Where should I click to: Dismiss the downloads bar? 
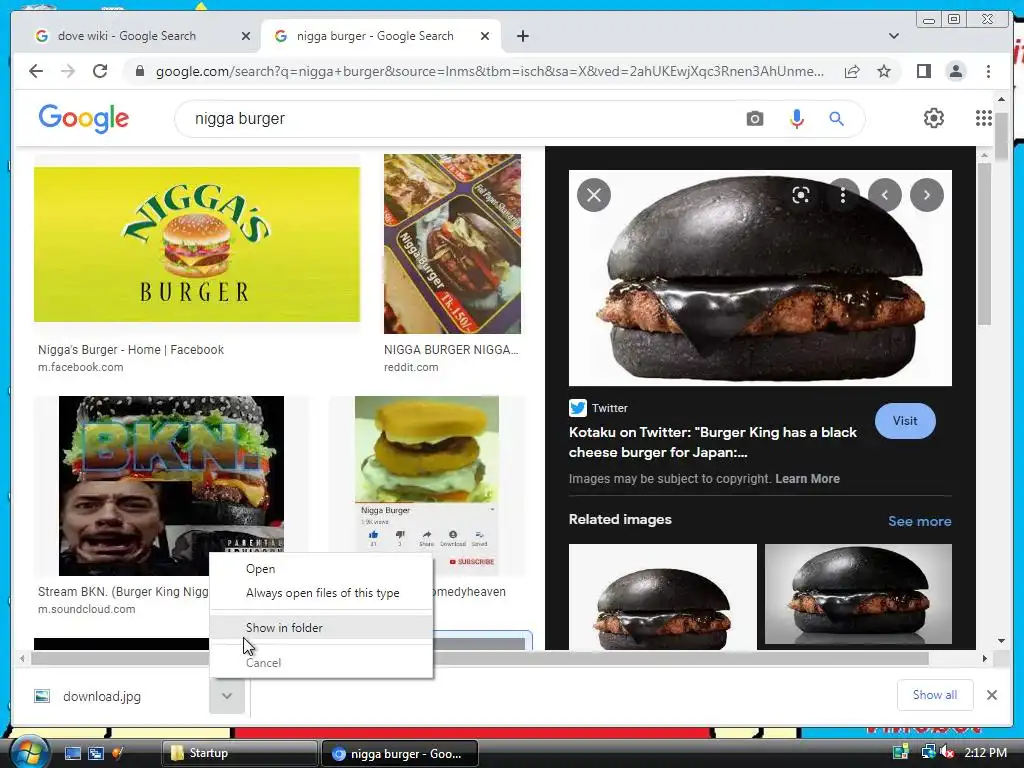tap(991, 695)
